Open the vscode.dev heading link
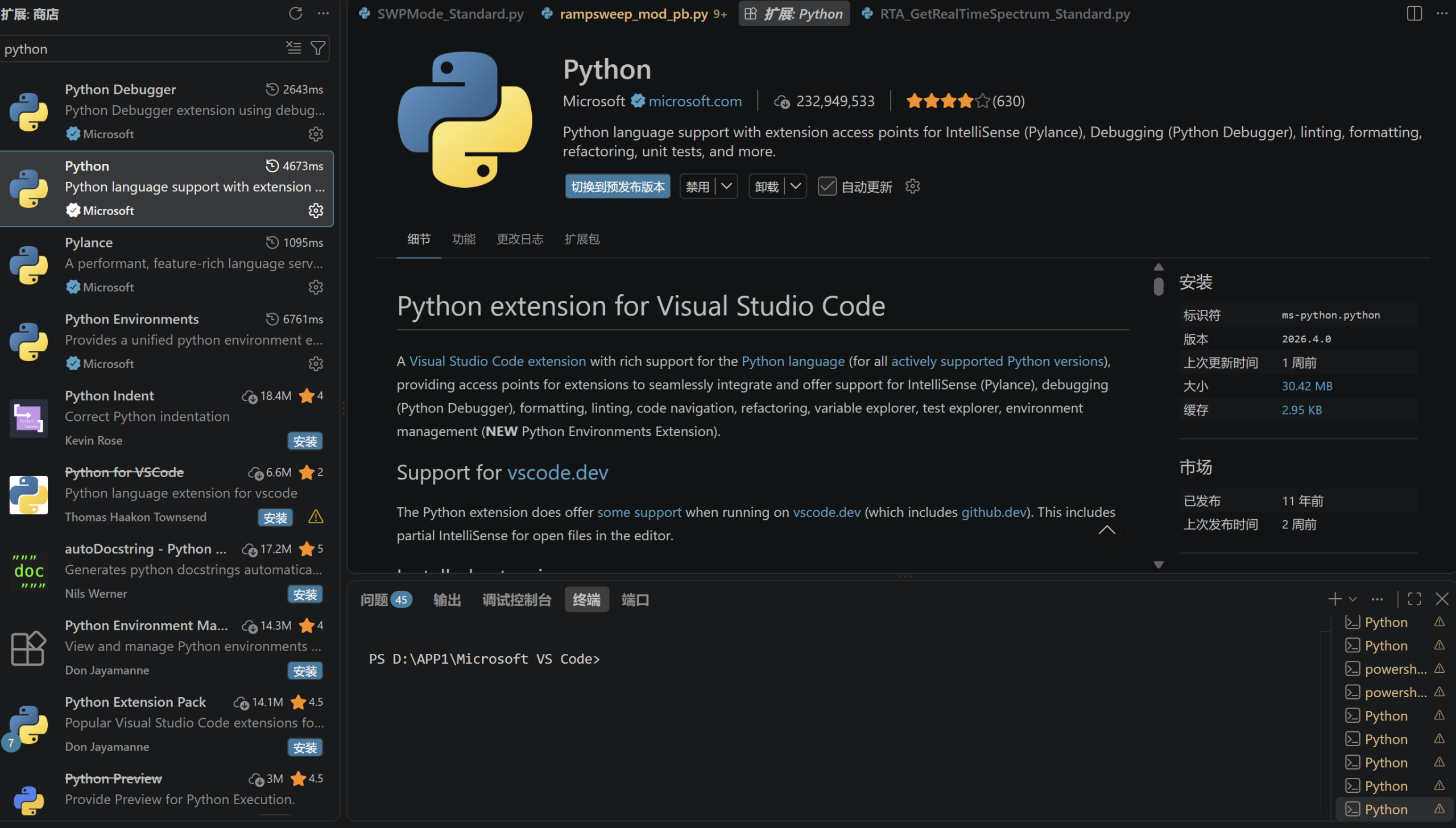The height and width of the screenshot is (828, 1456). [557, 473]
